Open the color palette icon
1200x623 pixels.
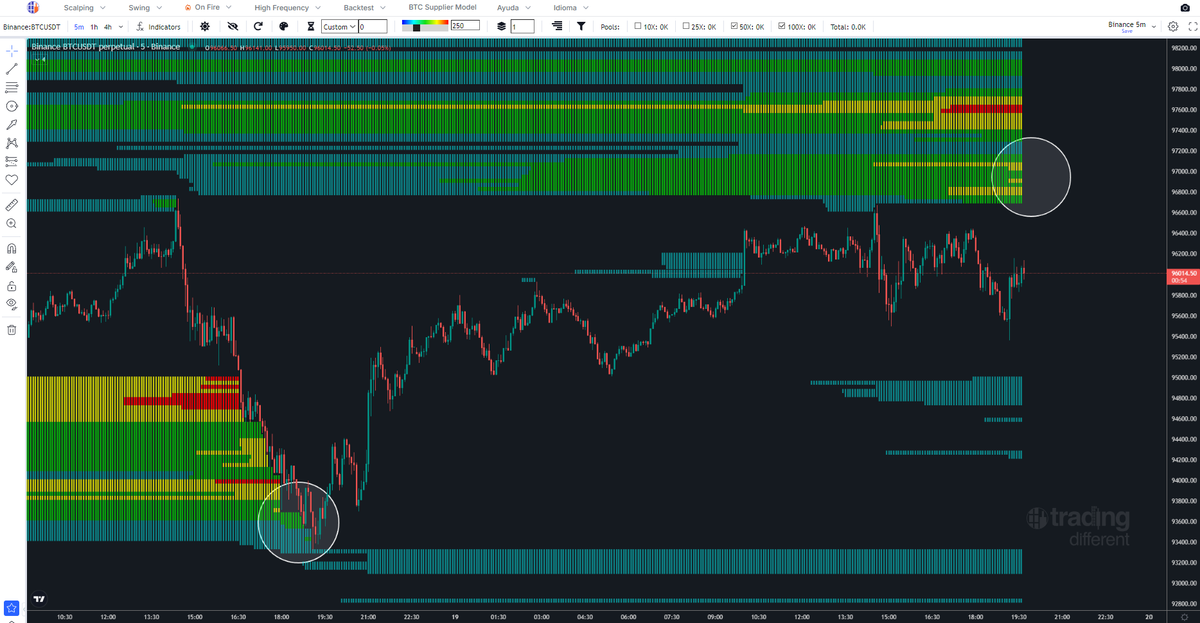(284, 26)
